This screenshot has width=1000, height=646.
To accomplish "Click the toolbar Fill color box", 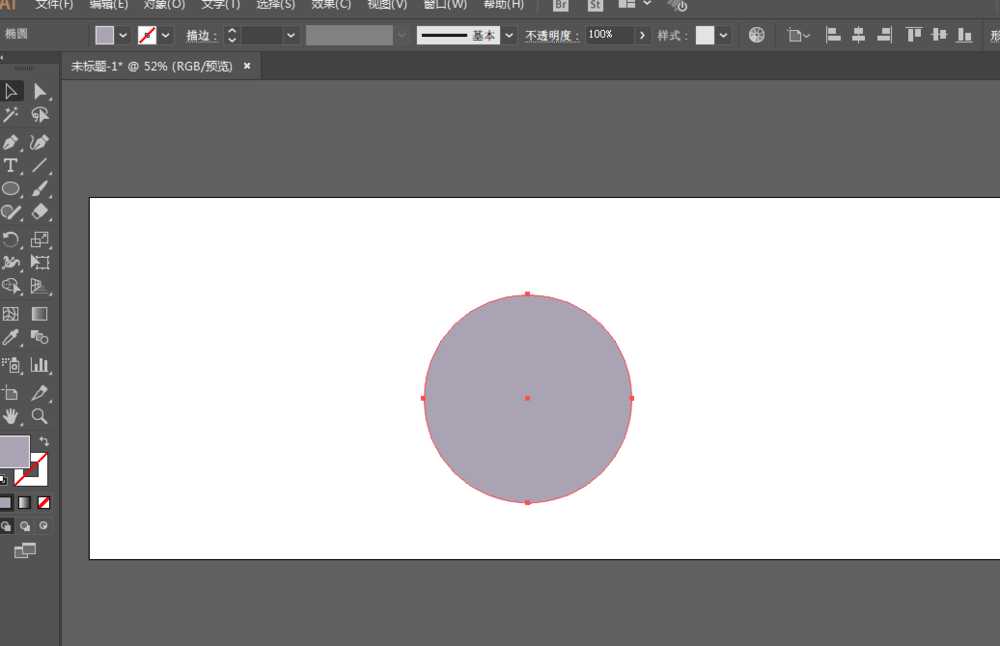I will [x=14, y=451].
